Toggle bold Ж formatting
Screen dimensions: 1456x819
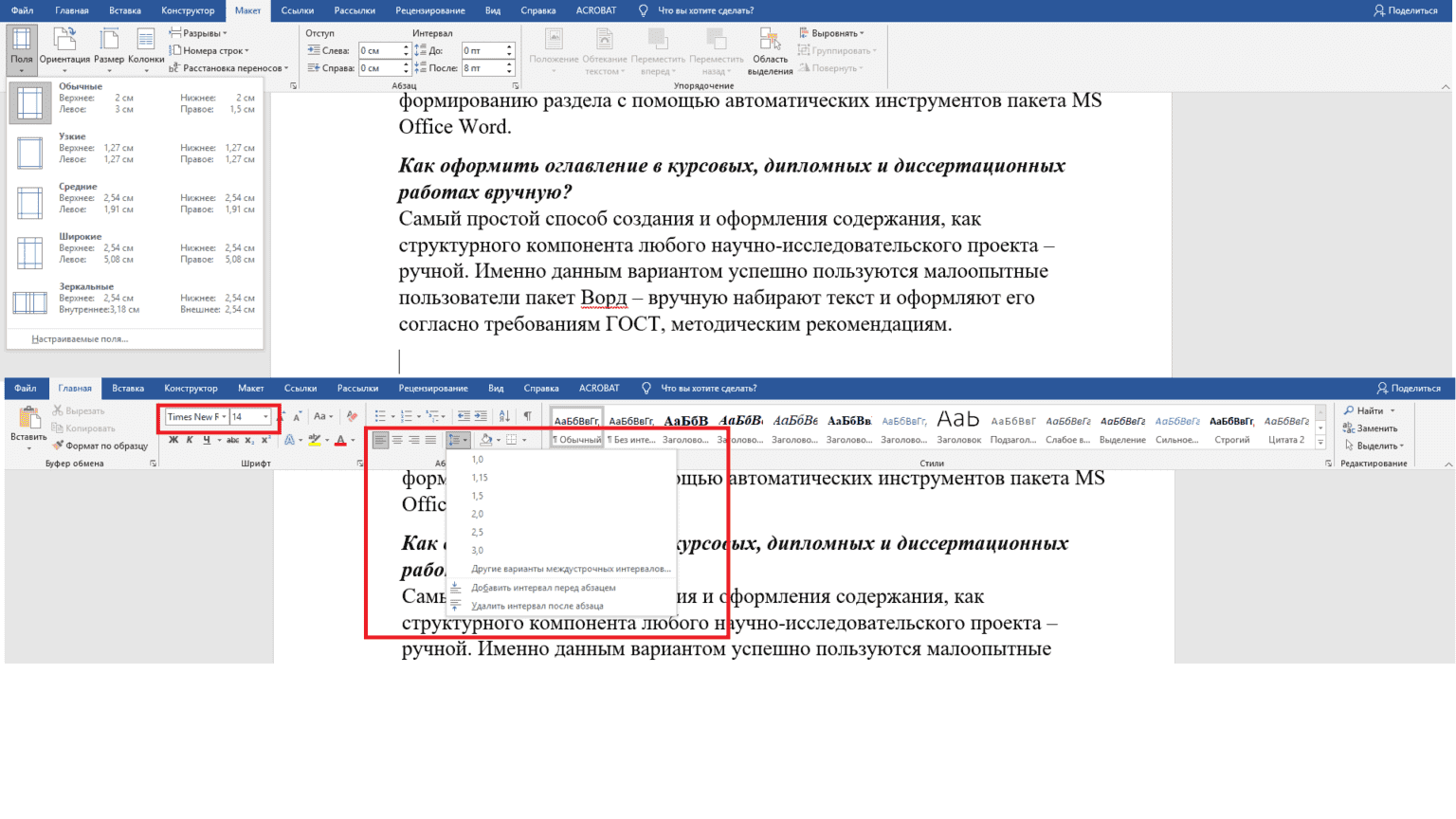coord(173,440)
